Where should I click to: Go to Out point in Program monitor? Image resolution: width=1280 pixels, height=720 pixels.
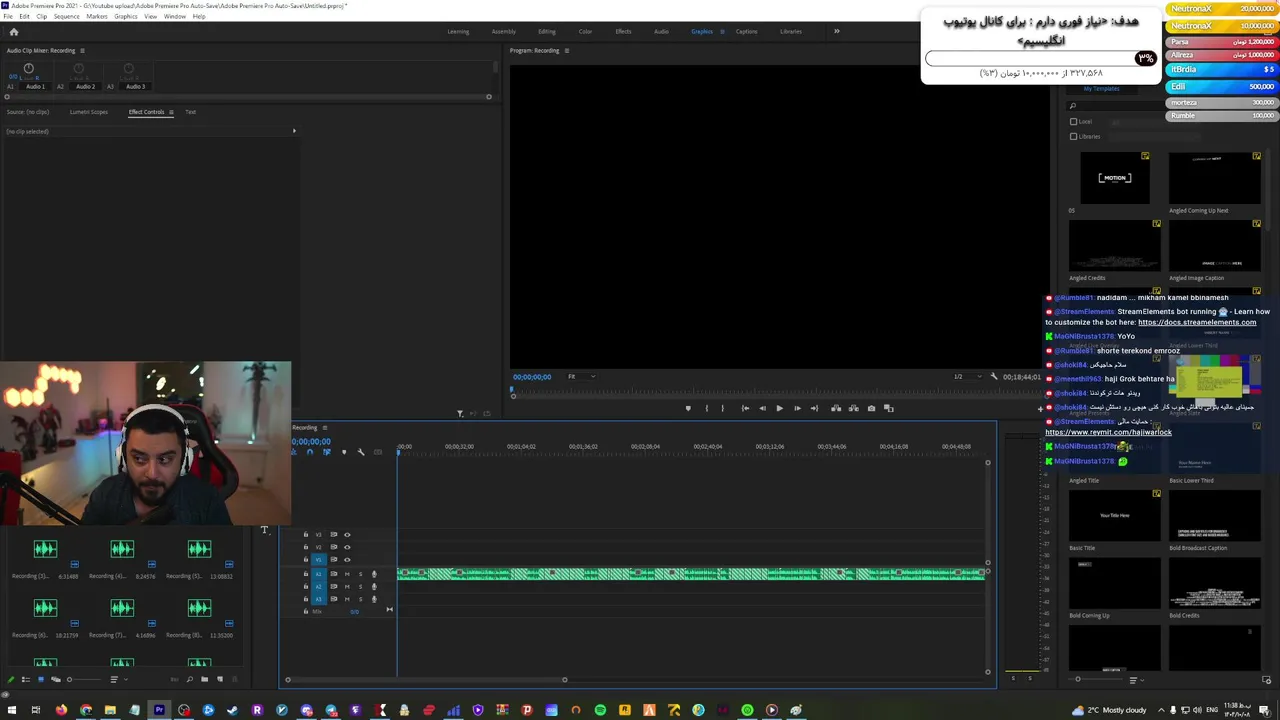point(814,408)
